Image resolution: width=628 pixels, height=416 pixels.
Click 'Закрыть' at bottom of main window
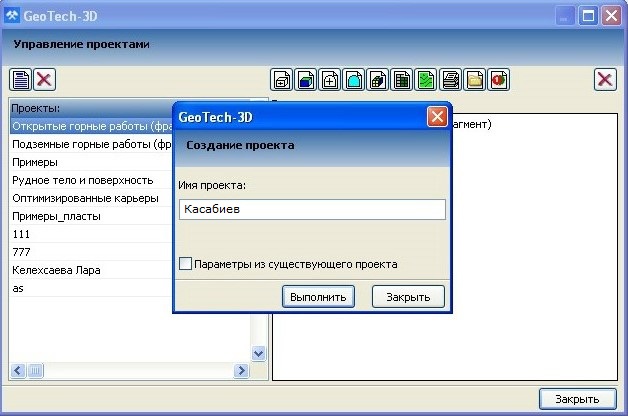[x=577, y=399]
